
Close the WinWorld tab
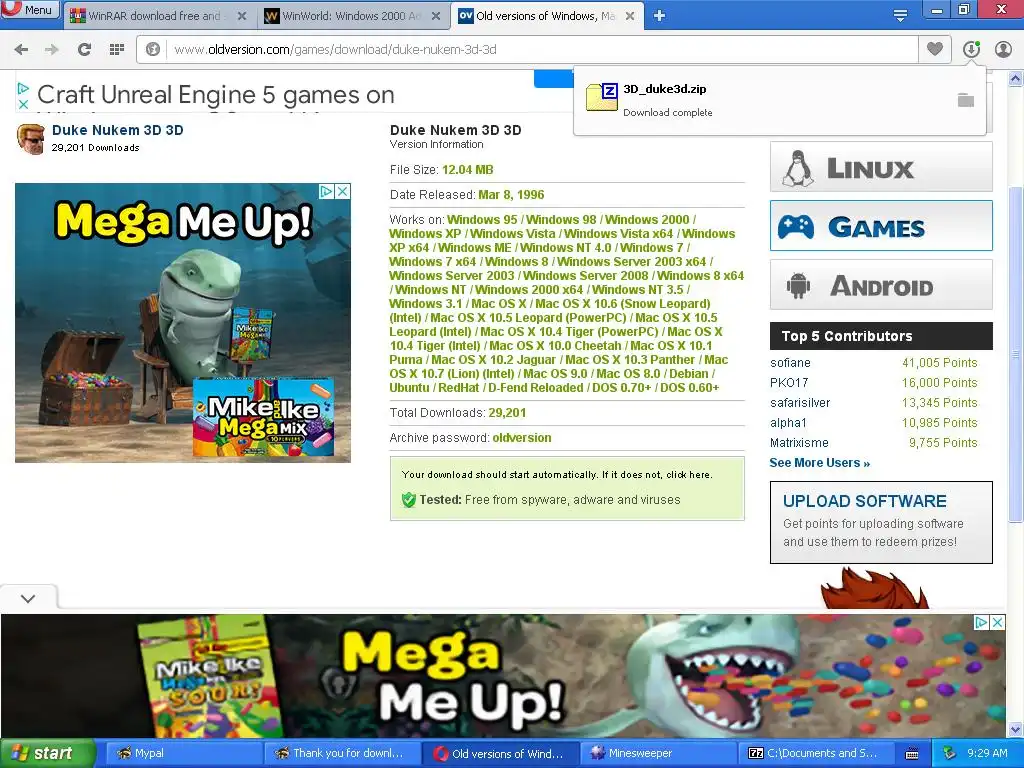[436, 16]
